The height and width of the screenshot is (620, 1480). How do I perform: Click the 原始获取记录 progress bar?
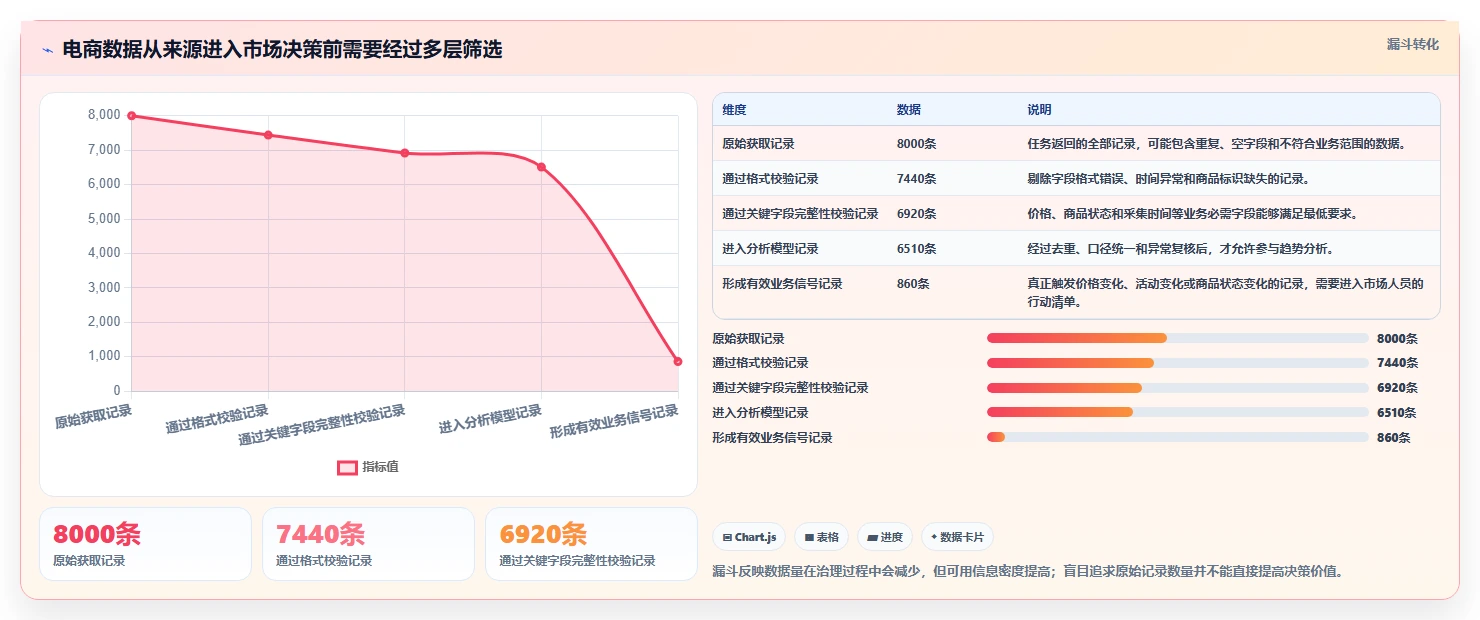point(1177,338)
